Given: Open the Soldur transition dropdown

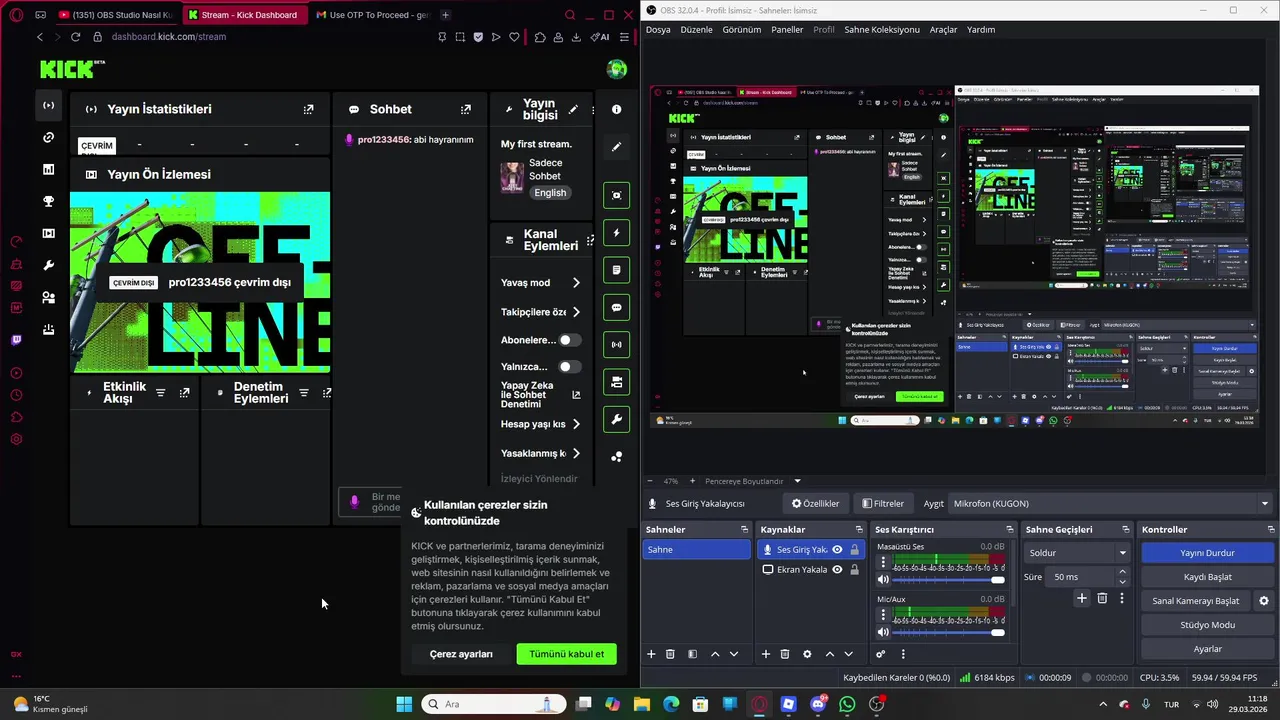Looking at the screenshot, I should [1078, 553].
